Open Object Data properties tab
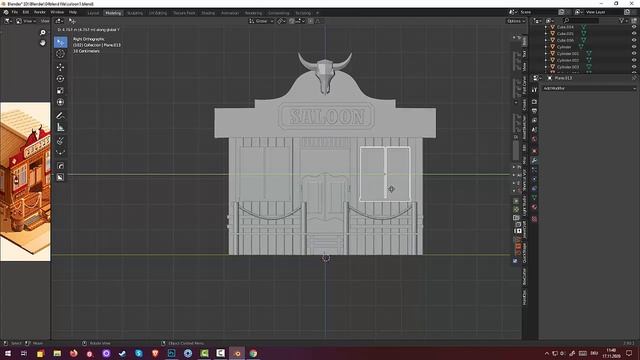Image resolution: width=640 pixels, height=360 pixels. pos(534,198)
